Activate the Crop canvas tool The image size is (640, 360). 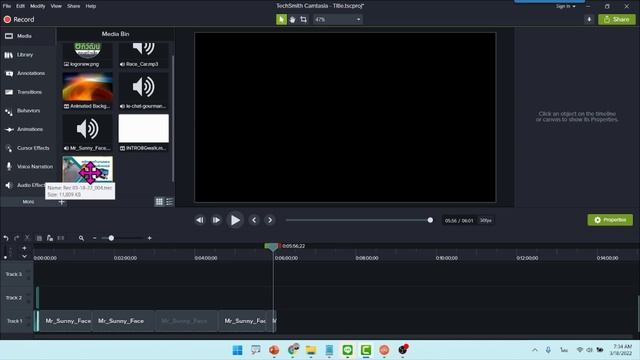tap(303, 19)
